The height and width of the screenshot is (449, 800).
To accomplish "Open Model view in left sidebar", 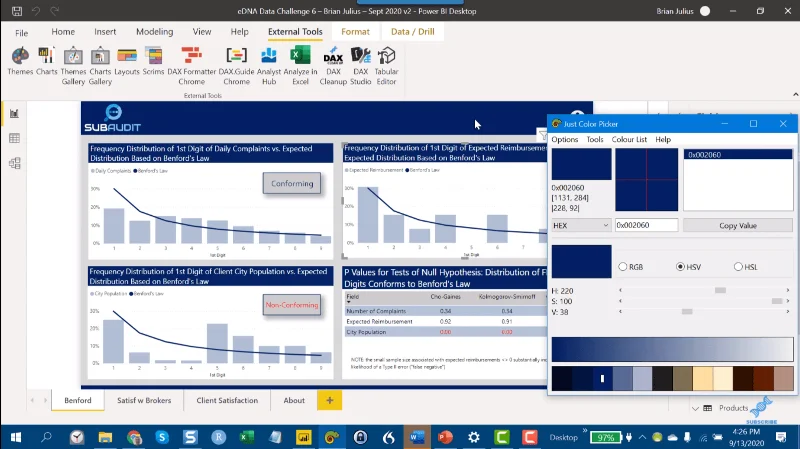I will [14, 163].
